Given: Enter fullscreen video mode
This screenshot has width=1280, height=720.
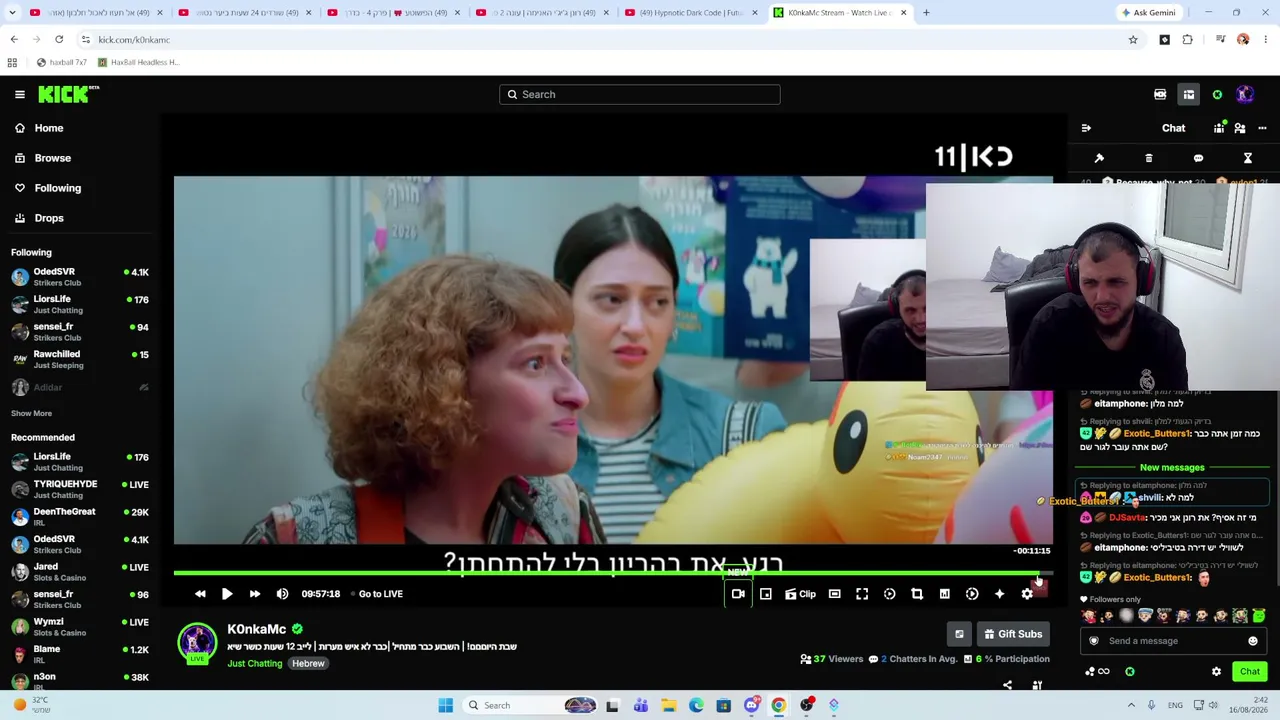Looking at the screenshot, I should pos(862,594).
